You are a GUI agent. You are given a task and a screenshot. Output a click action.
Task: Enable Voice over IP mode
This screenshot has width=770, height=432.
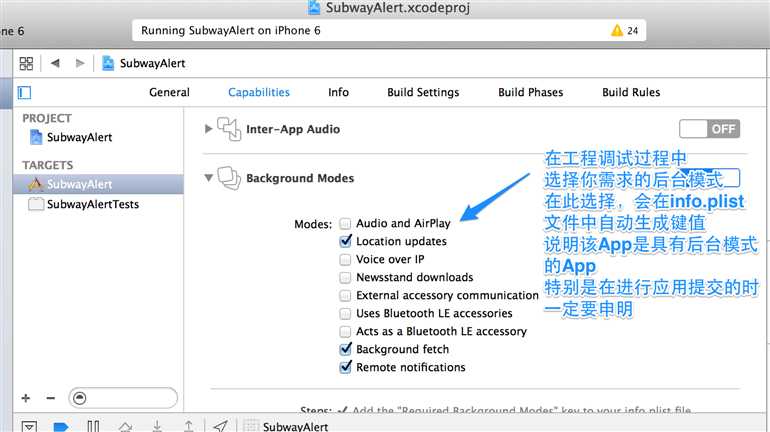click(345, 259)
